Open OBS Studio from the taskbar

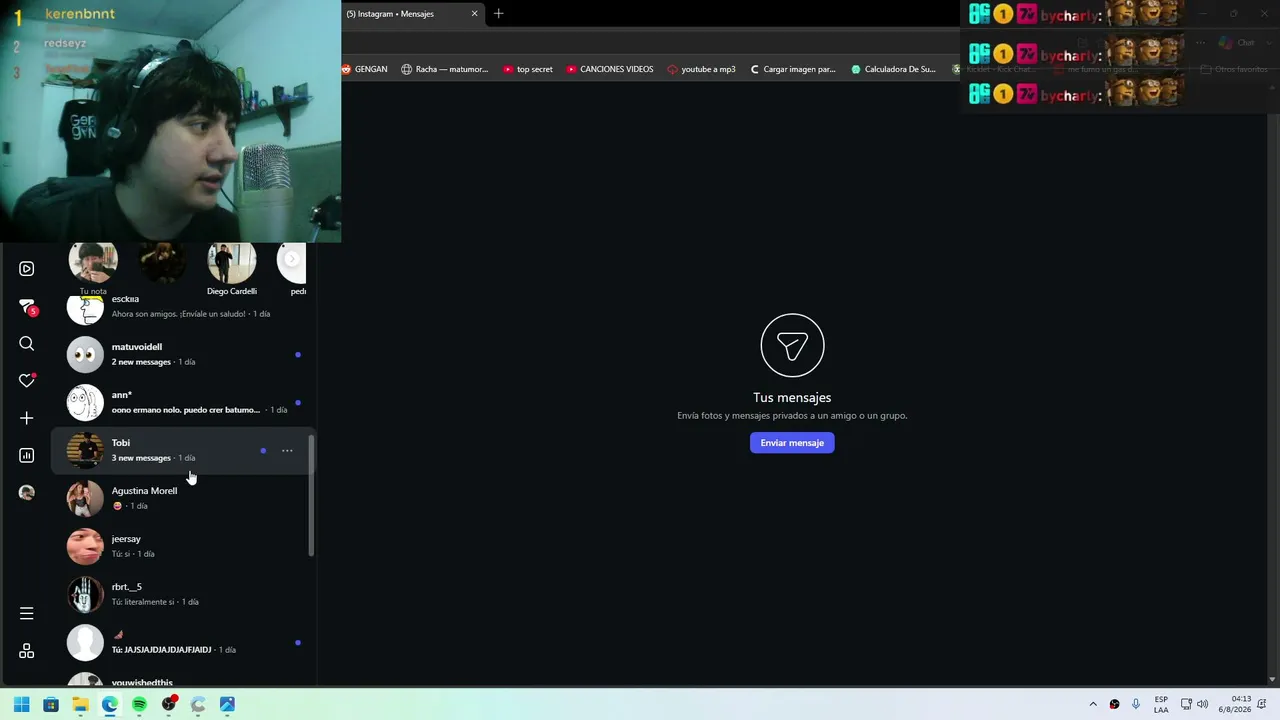[x=169, y=704]
